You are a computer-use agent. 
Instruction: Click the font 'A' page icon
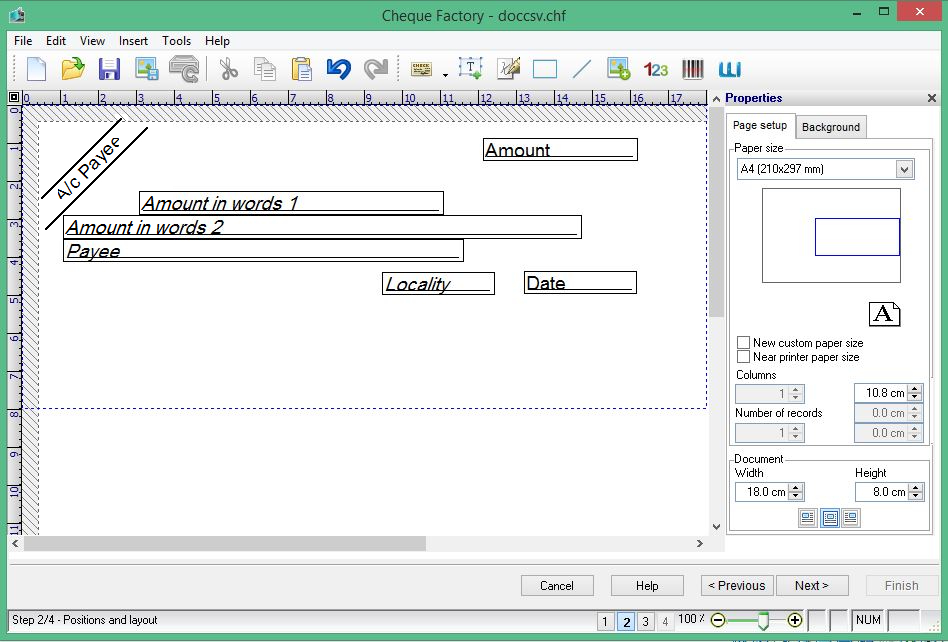[885, 314]
